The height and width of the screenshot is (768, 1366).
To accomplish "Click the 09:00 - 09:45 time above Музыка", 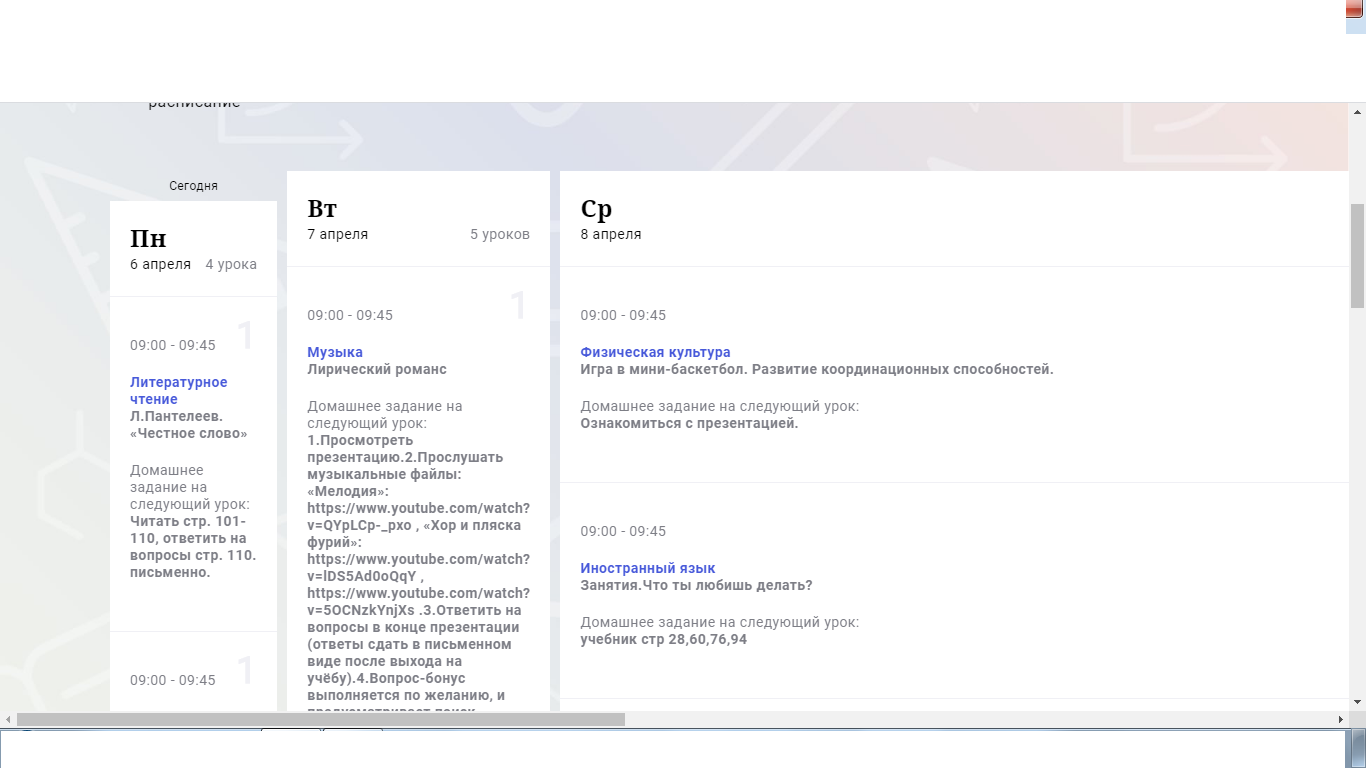I will [350, 315].
